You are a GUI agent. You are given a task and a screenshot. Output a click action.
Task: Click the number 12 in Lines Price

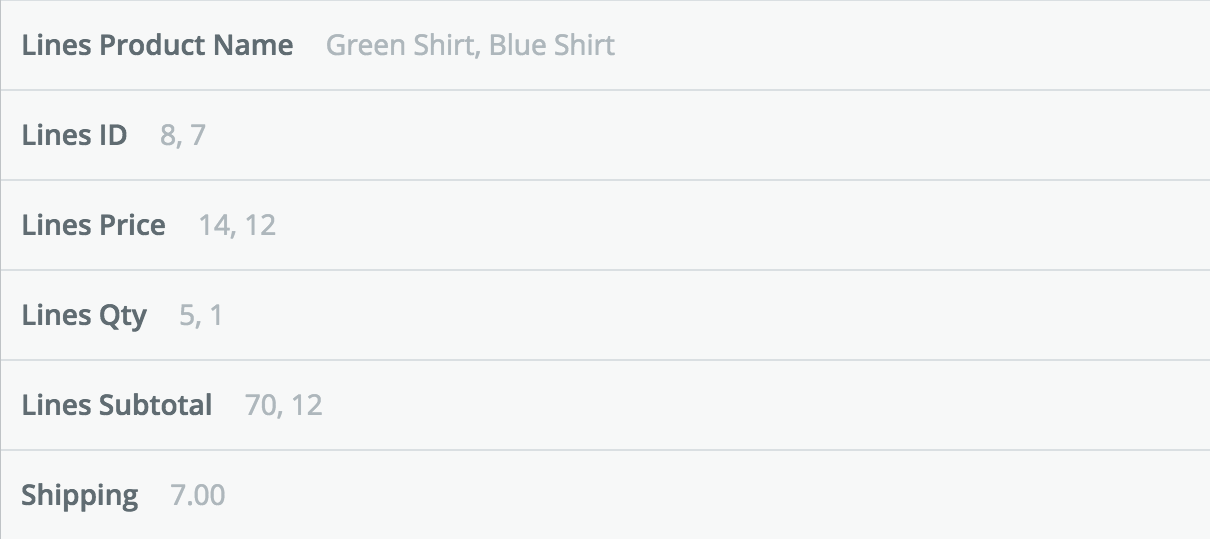(260, 225)
